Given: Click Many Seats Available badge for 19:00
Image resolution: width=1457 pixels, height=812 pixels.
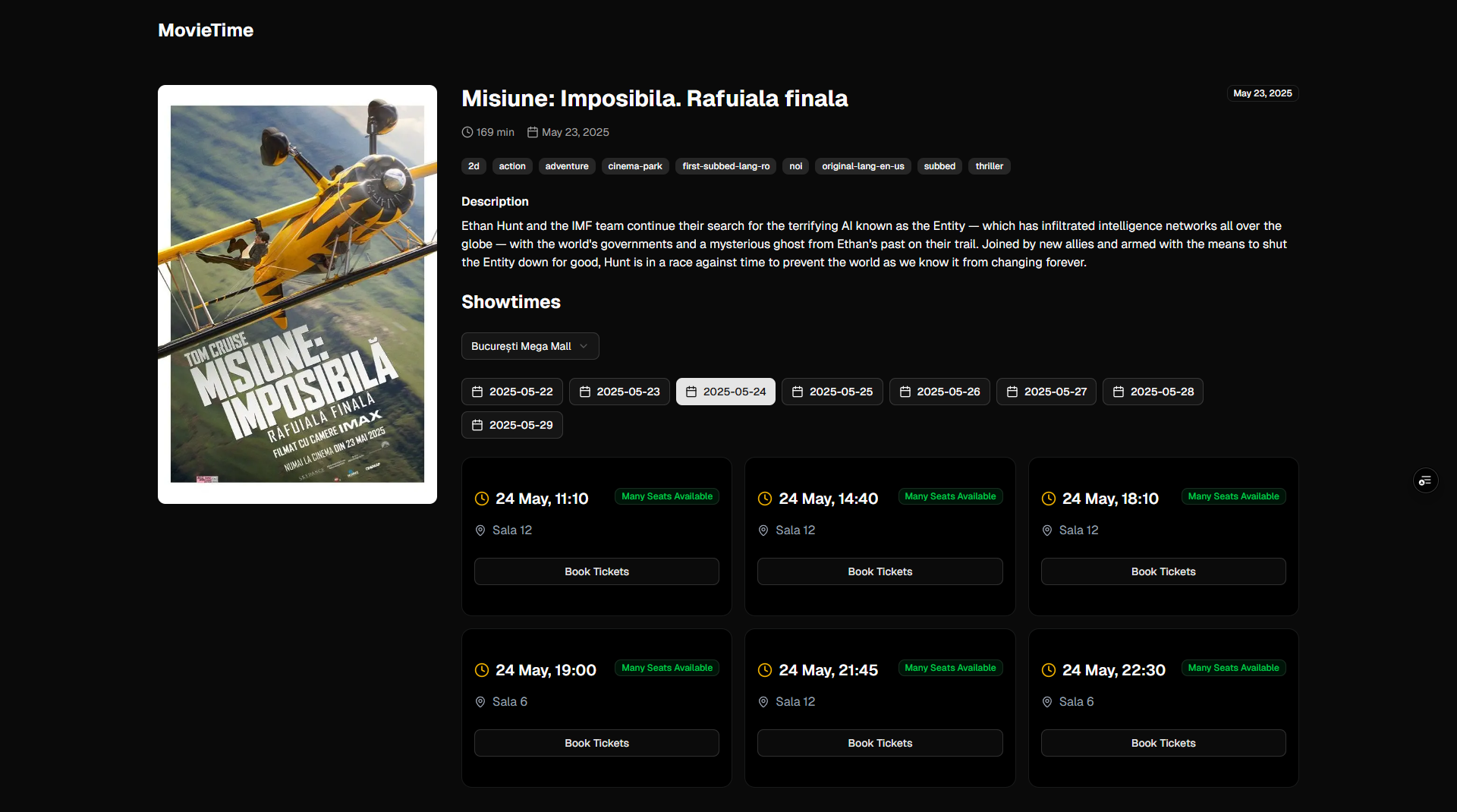Looking at the screenshot, I should click(667, 668).
